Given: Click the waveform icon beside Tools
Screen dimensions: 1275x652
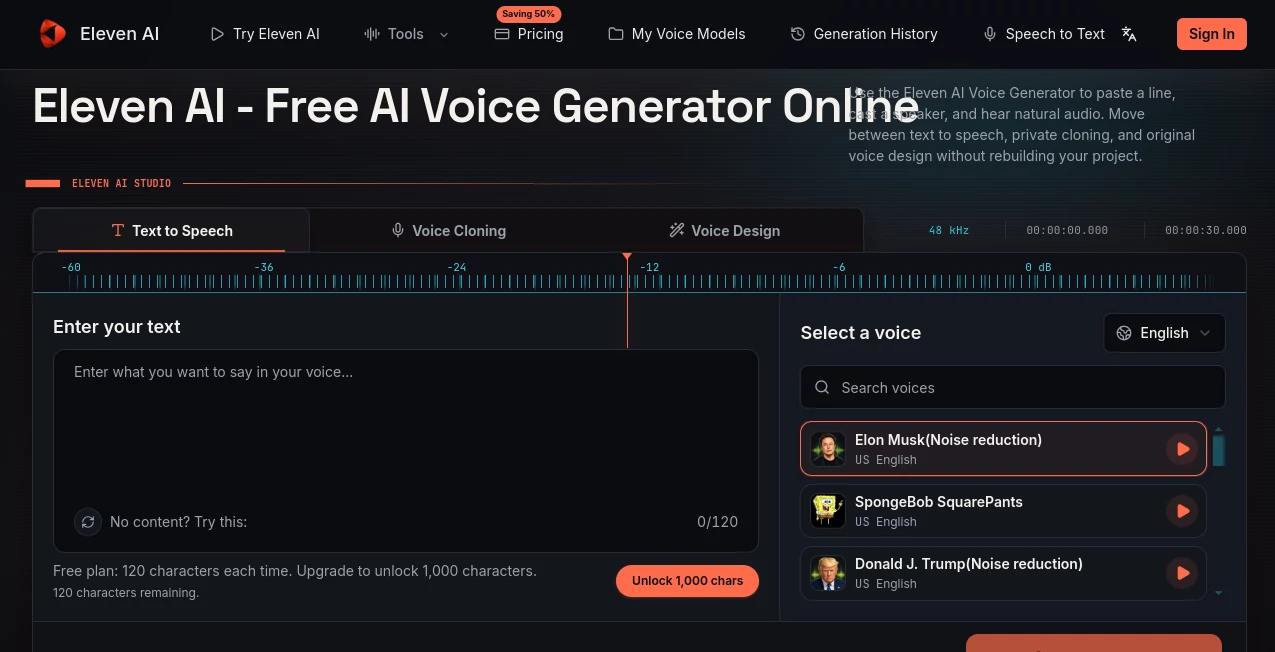Looking at the screenshot, I should (x=372, y=34).
